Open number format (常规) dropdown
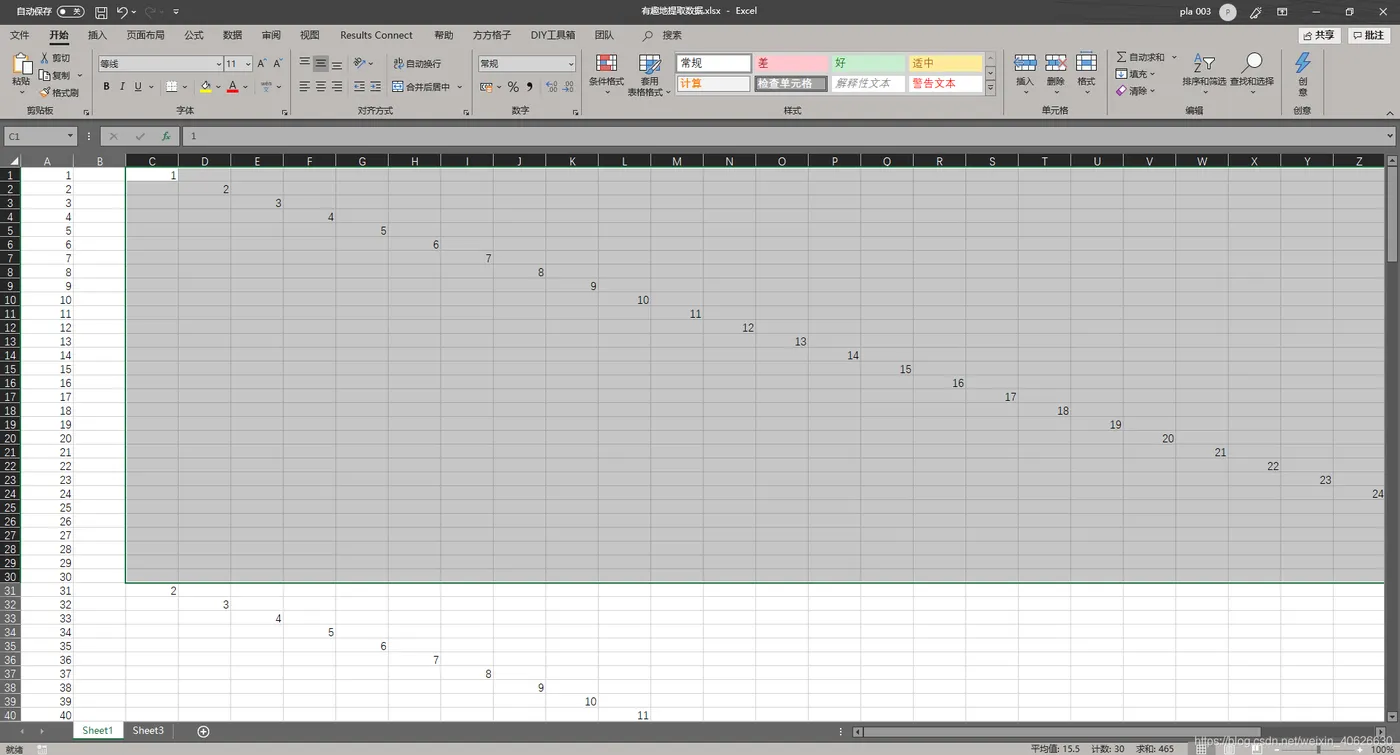The image size is (1400, 755). (x=571, y=64)
